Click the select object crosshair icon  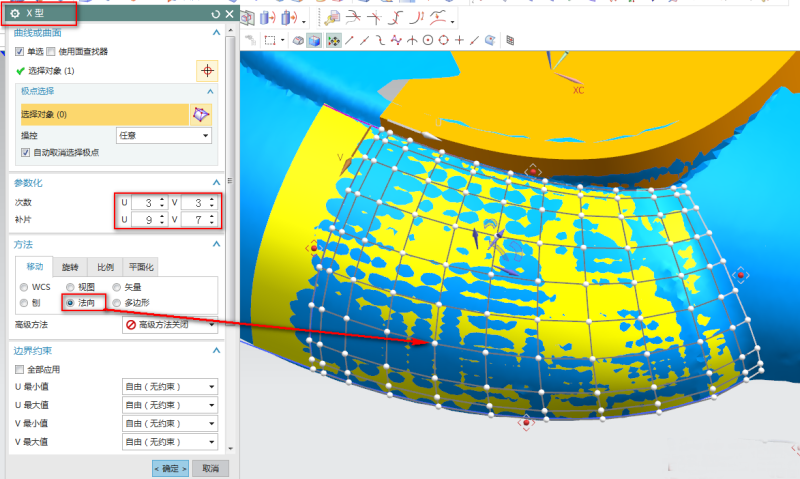click(207, 71)
